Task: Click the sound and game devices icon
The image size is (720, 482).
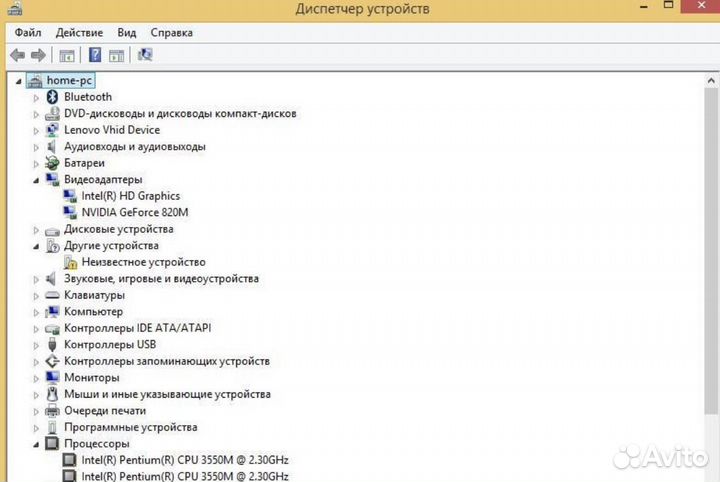Action: (51, 279)
